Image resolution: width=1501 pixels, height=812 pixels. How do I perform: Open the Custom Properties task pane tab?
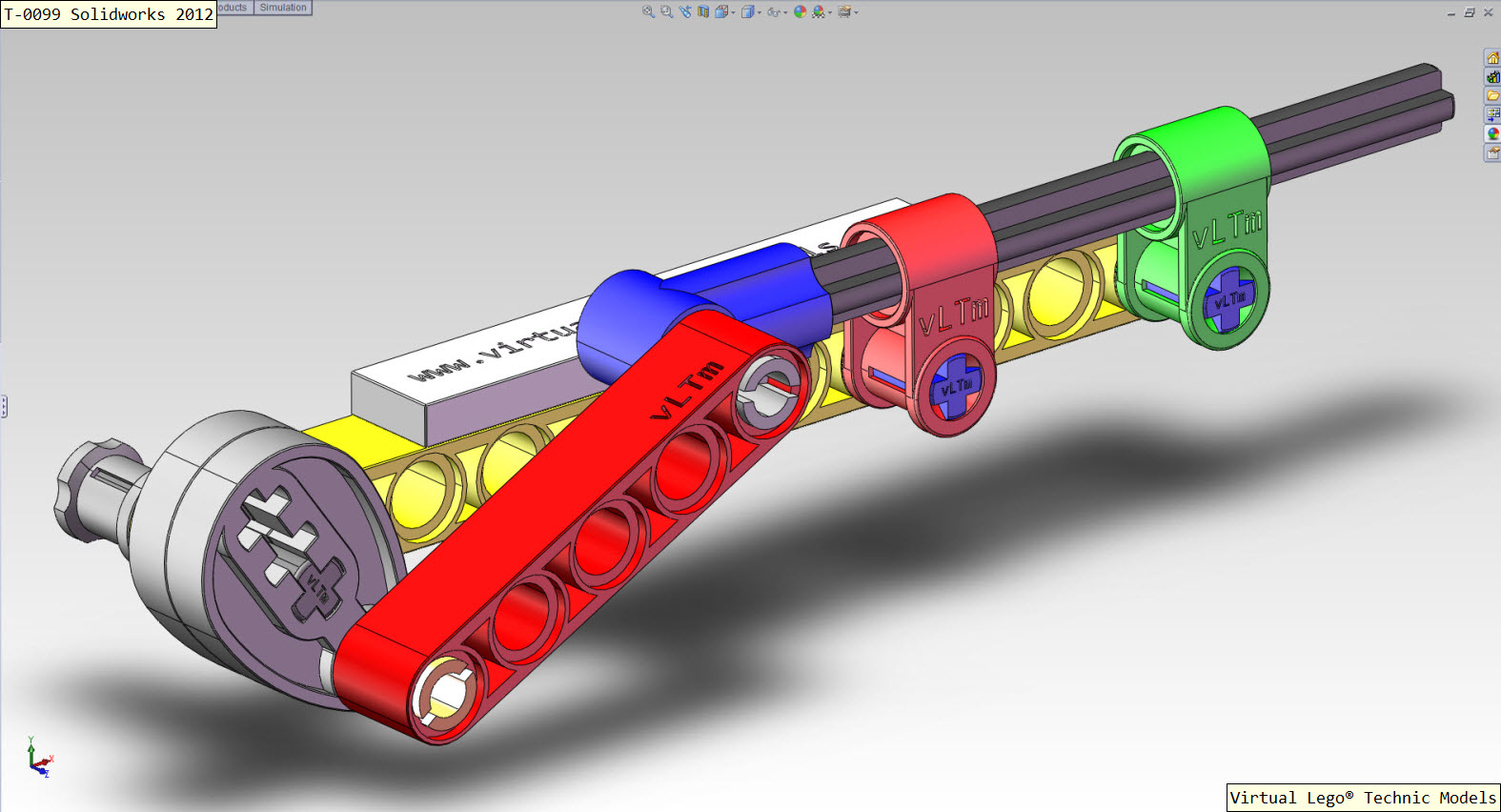pos(1492,152)
